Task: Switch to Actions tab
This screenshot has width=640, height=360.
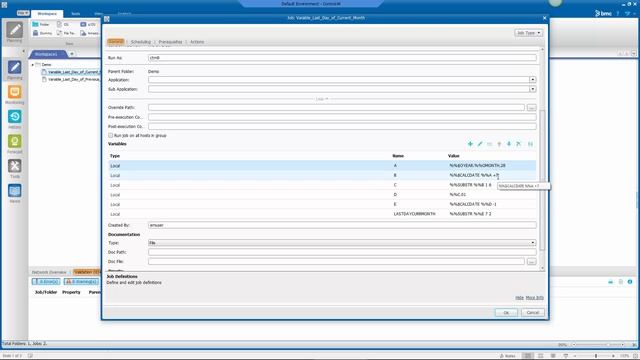Action: click(197, 42)
